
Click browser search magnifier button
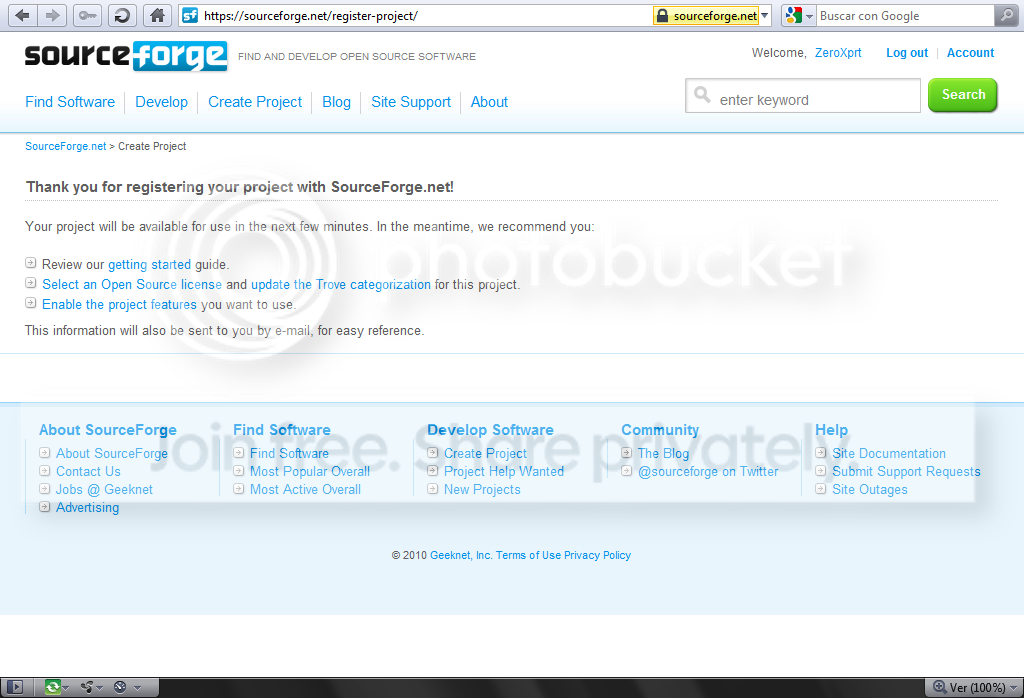click(x=1006, y=16)
